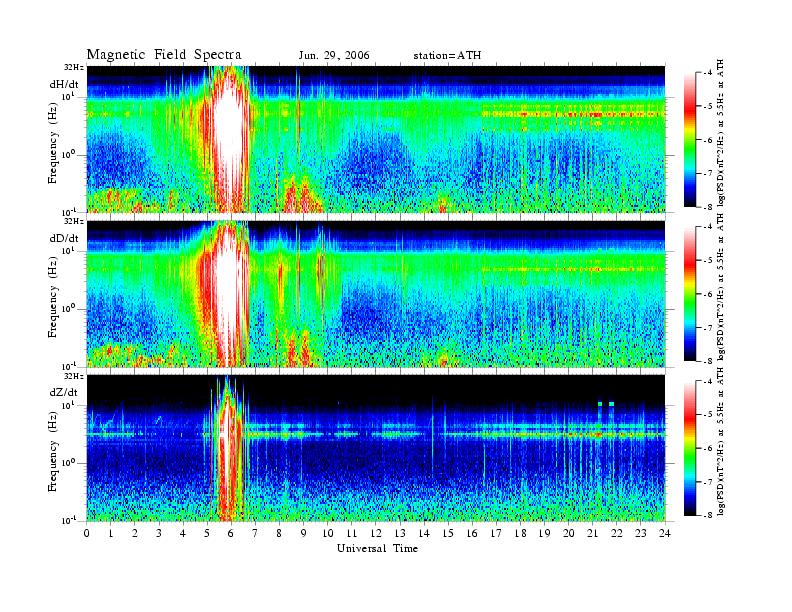Click the "32Hz" label of the dH/dt panel
Screen dimensions: 792x612
click(x=74, y=67)
